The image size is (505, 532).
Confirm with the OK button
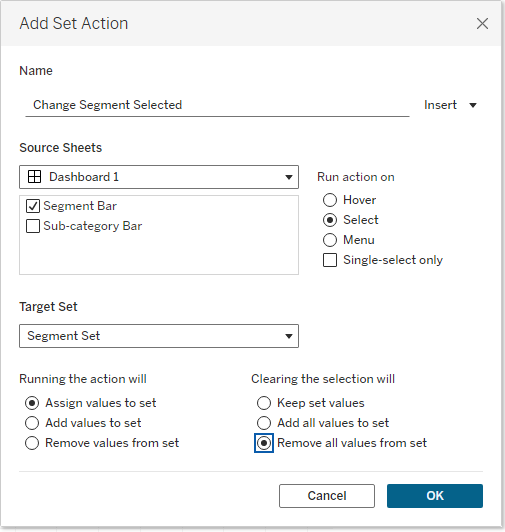435,496
